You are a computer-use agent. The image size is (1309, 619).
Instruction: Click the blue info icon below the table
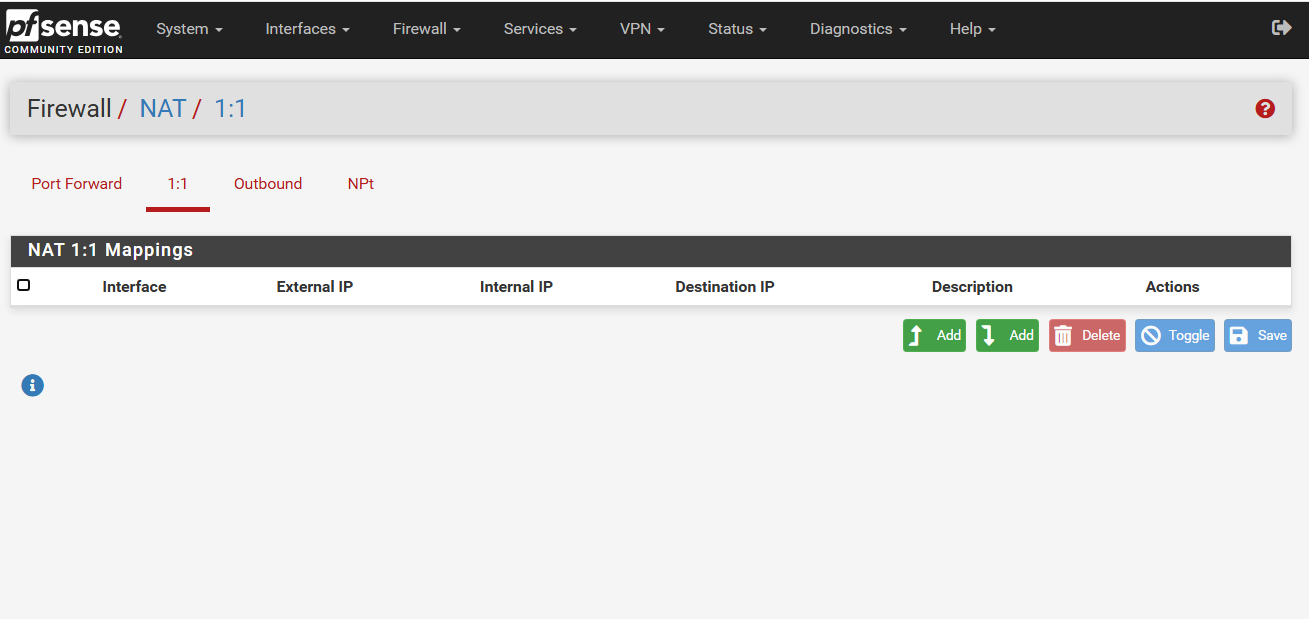coord(32,385)
